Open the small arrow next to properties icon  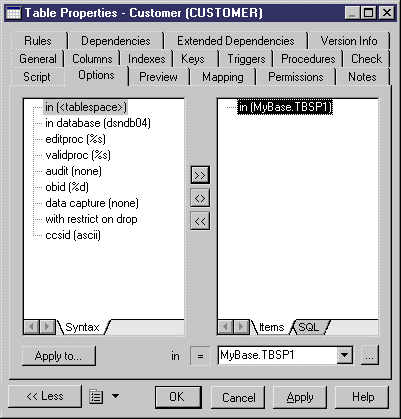click(x=115, y=396)
